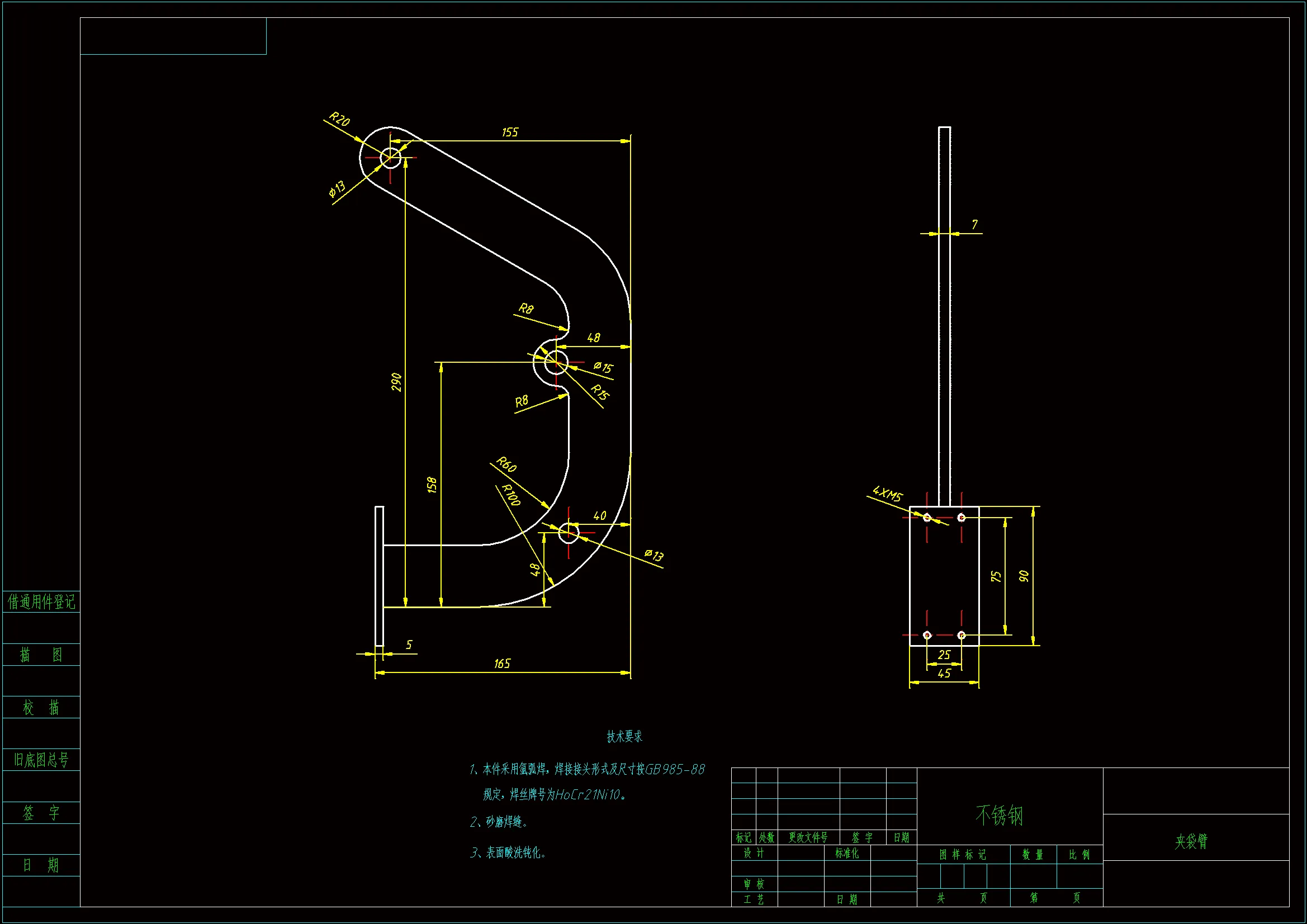Click the 旧底图总号 cell in left margin
Screen dimensions: 1307x924
[x=41, y=760]
